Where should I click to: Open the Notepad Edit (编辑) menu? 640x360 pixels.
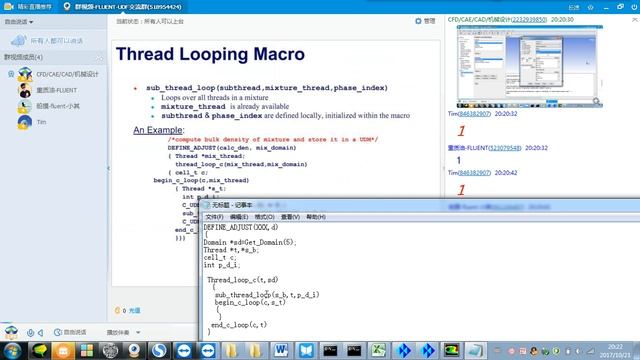point(239,217)
